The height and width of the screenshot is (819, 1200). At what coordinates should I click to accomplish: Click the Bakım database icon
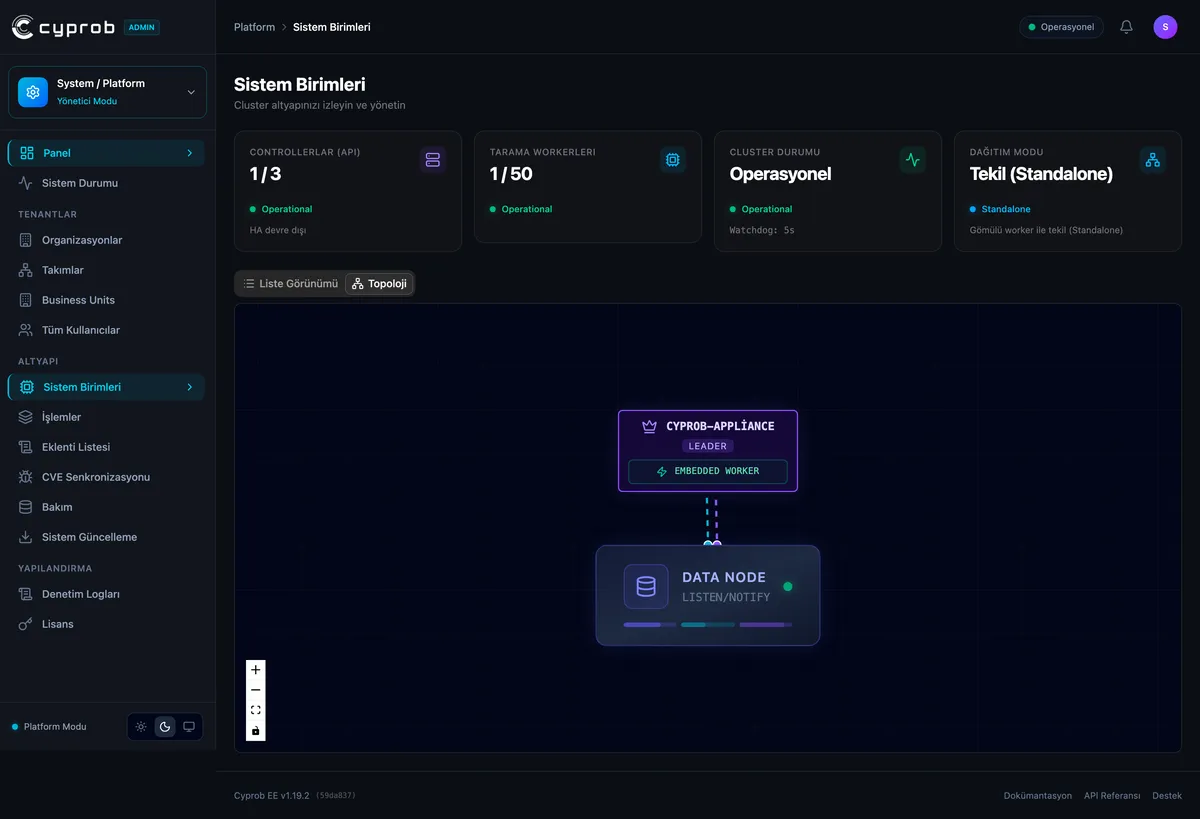click(x=26, y=507)
